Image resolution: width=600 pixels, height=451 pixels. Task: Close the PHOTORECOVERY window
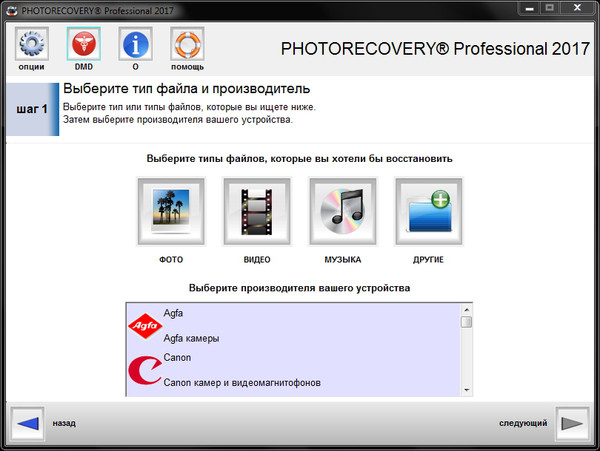(x=577, y=8)
